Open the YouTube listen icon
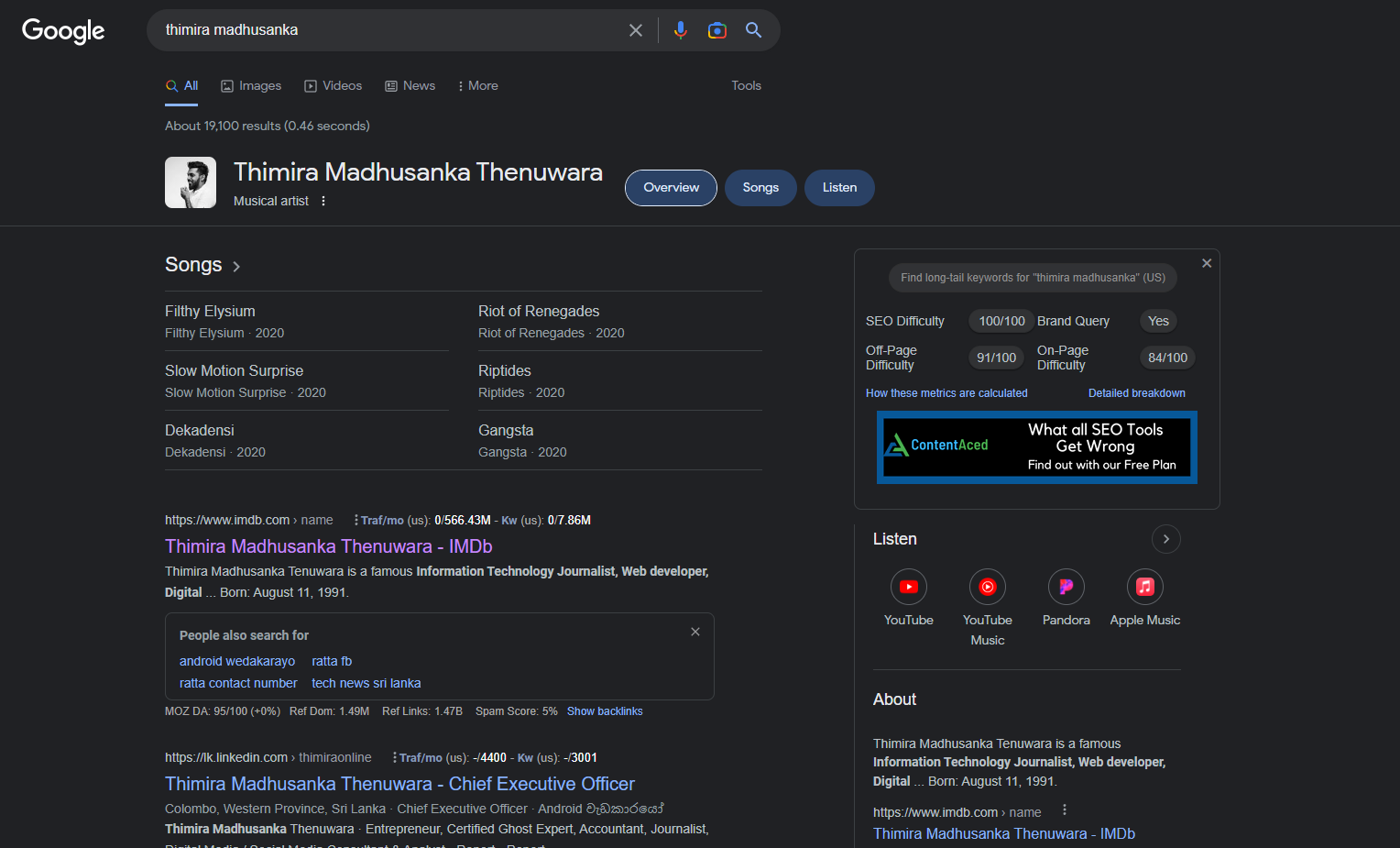 909,587
